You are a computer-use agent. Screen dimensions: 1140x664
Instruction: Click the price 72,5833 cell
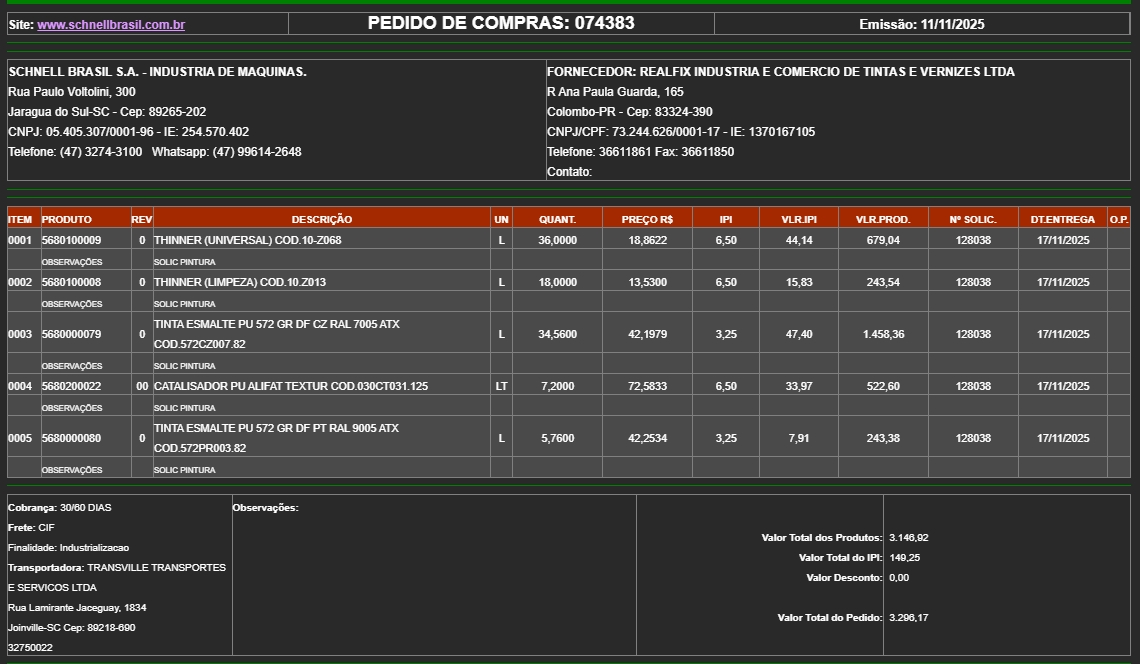[647, 386]
